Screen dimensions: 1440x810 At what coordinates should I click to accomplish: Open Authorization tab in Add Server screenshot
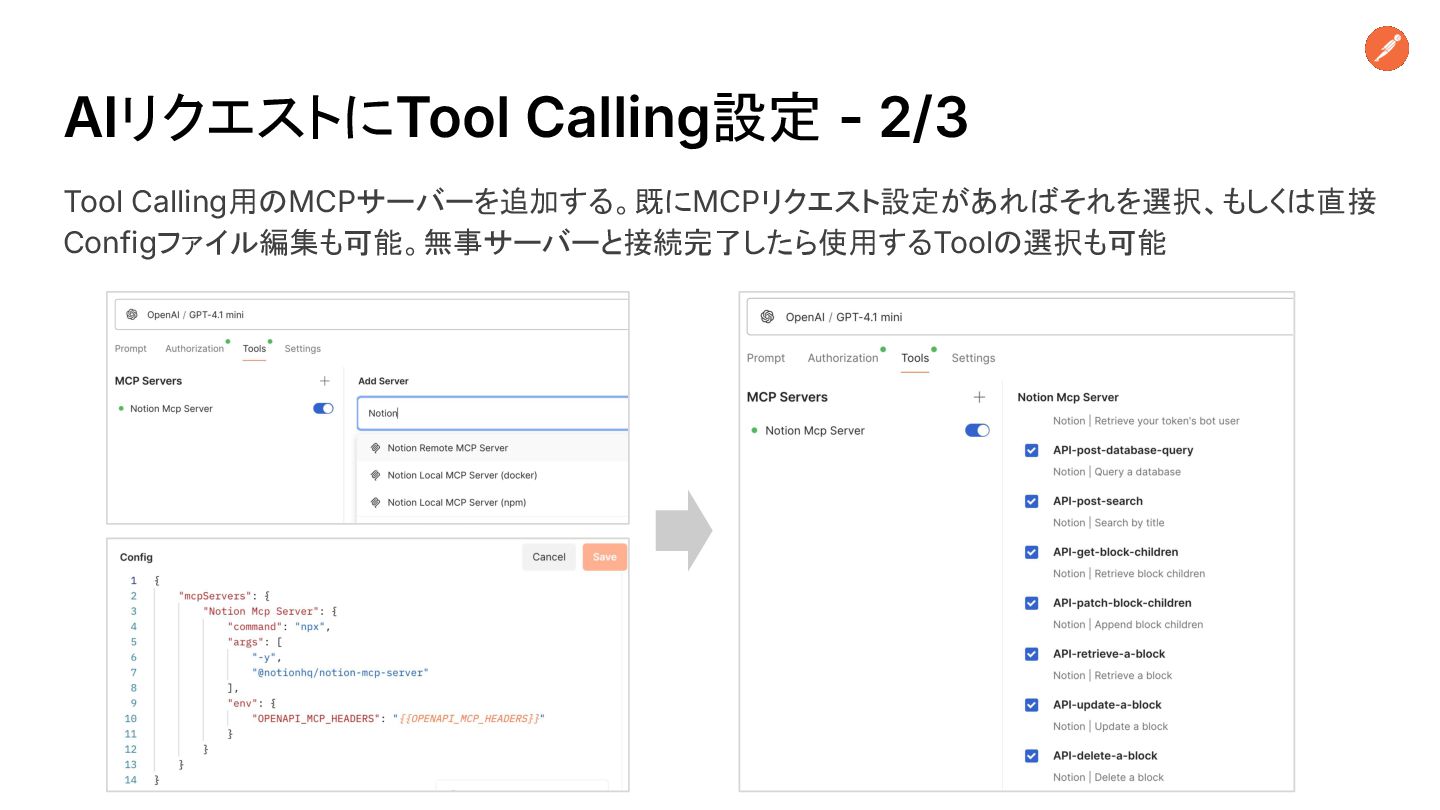tap(195, 349)
